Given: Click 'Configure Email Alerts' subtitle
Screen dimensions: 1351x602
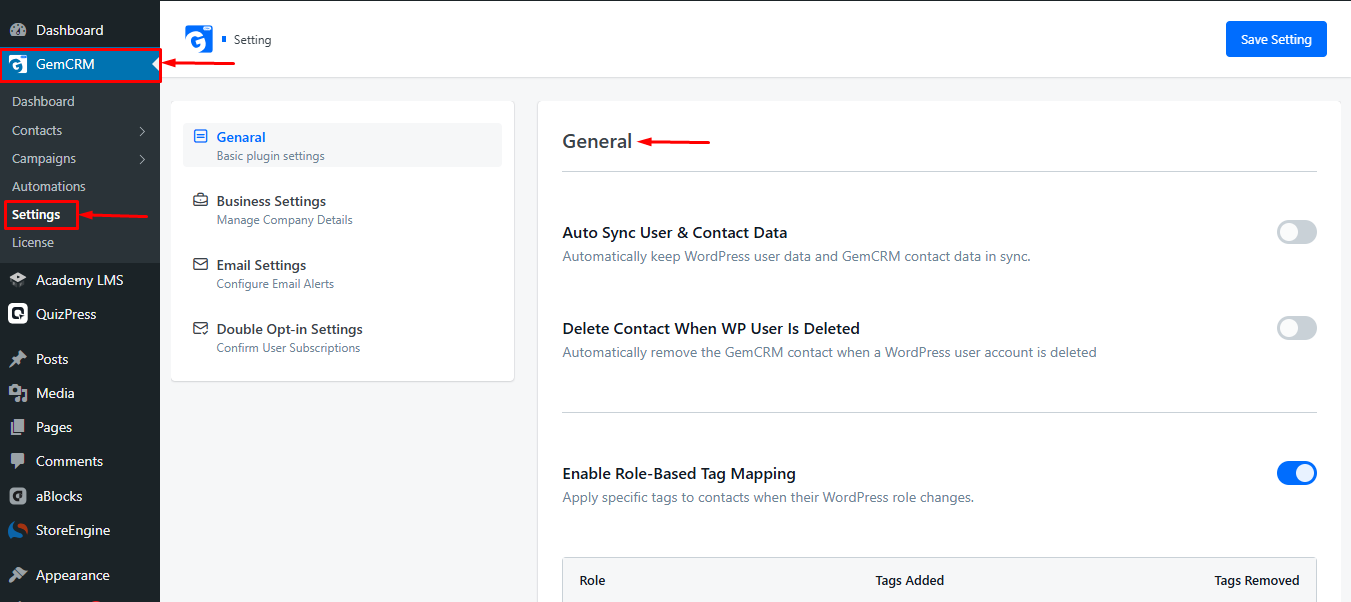Looking at the screenshot, I should pyautogui.click(x=275, y=284).
